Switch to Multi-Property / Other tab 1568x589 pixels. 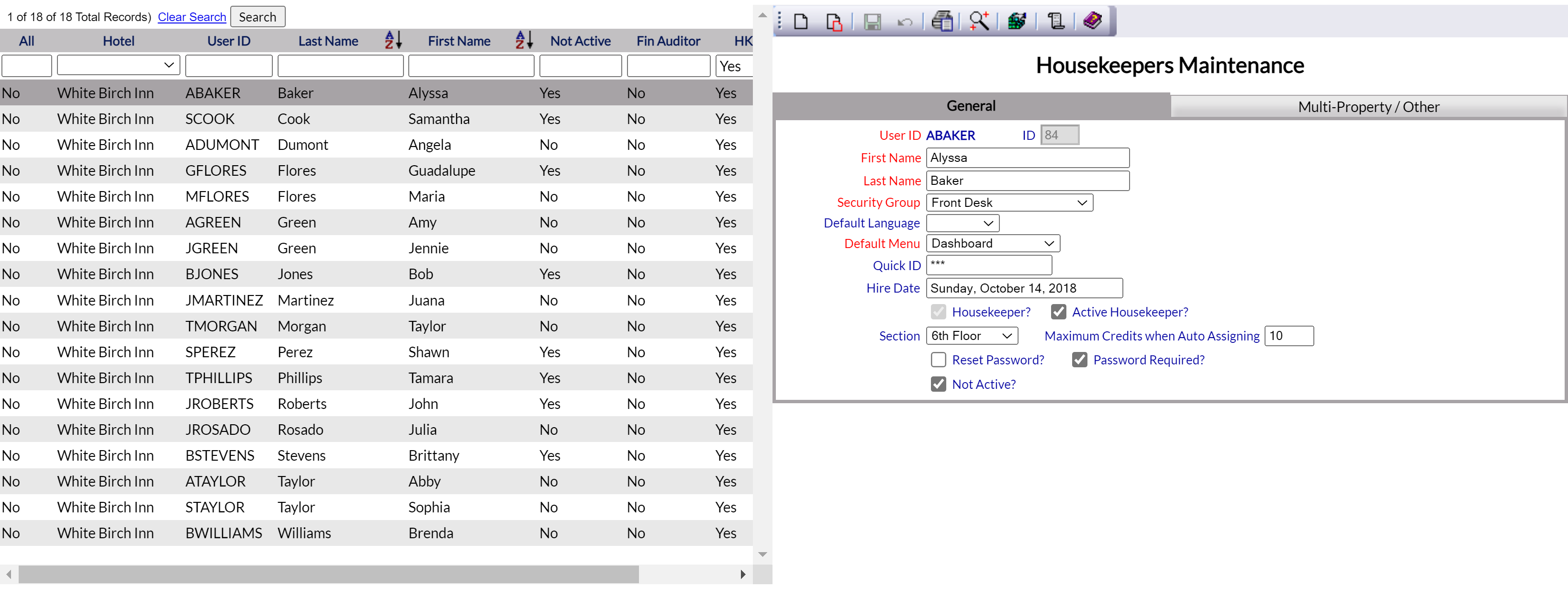[1368, 107]
